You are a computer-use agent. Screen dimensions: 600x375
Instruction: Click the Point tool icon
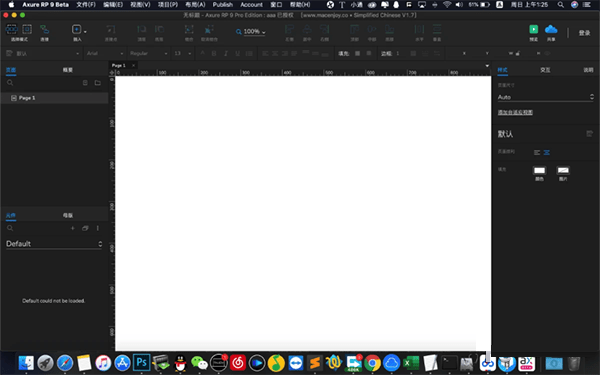[x=111, y=29]
